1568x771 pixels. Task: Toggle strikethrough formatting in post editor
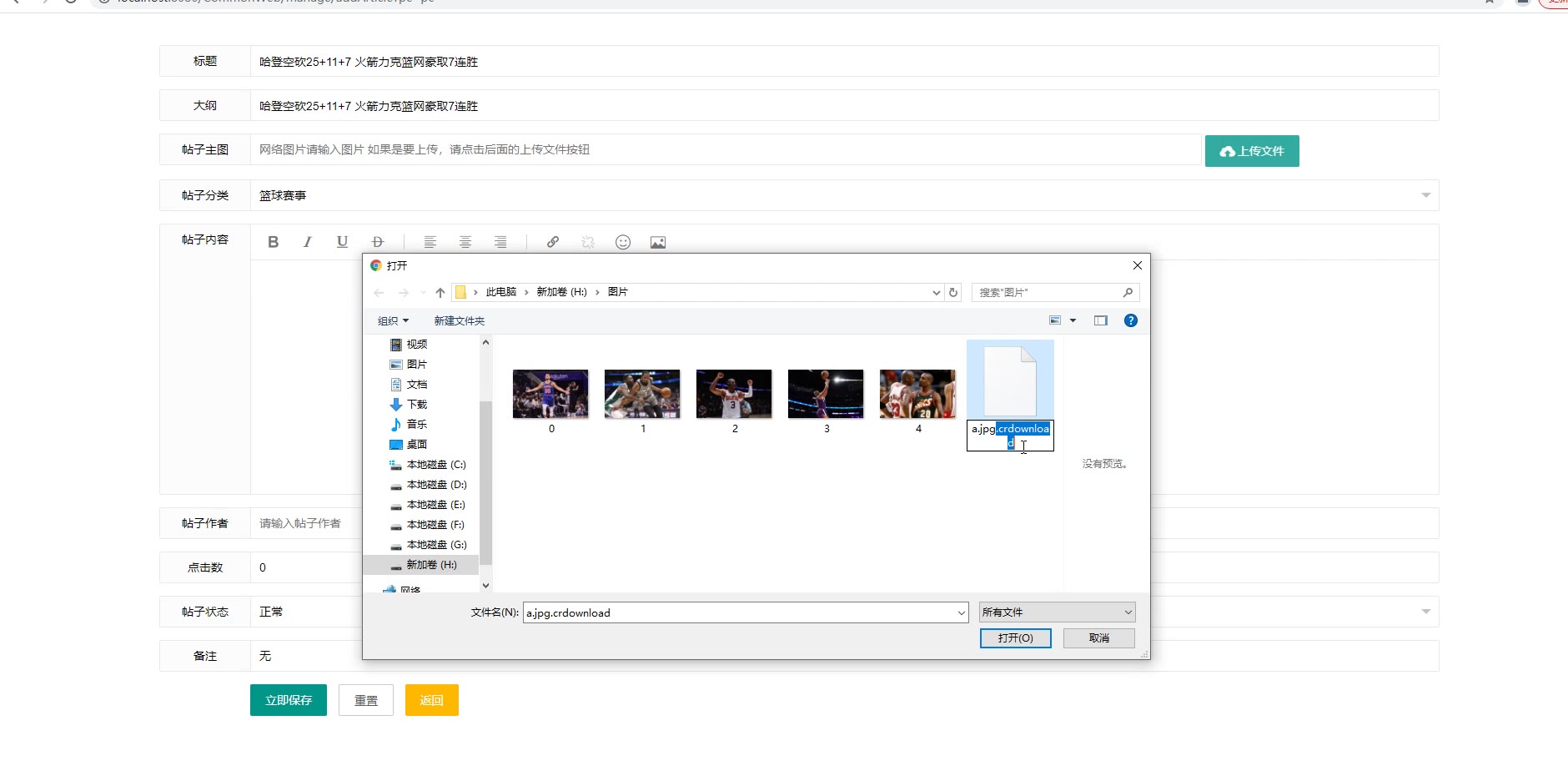(377, 242)
